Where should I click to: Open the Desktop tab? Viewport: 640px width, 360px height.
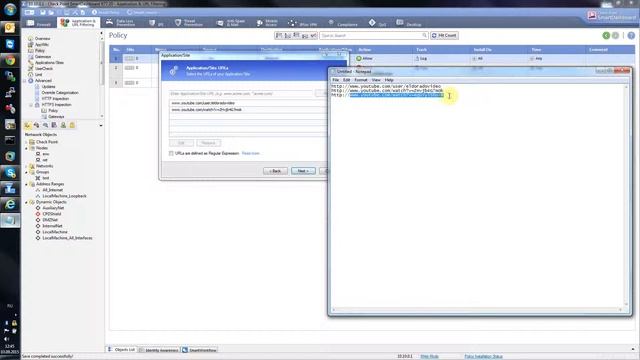(x=409, y=23)
